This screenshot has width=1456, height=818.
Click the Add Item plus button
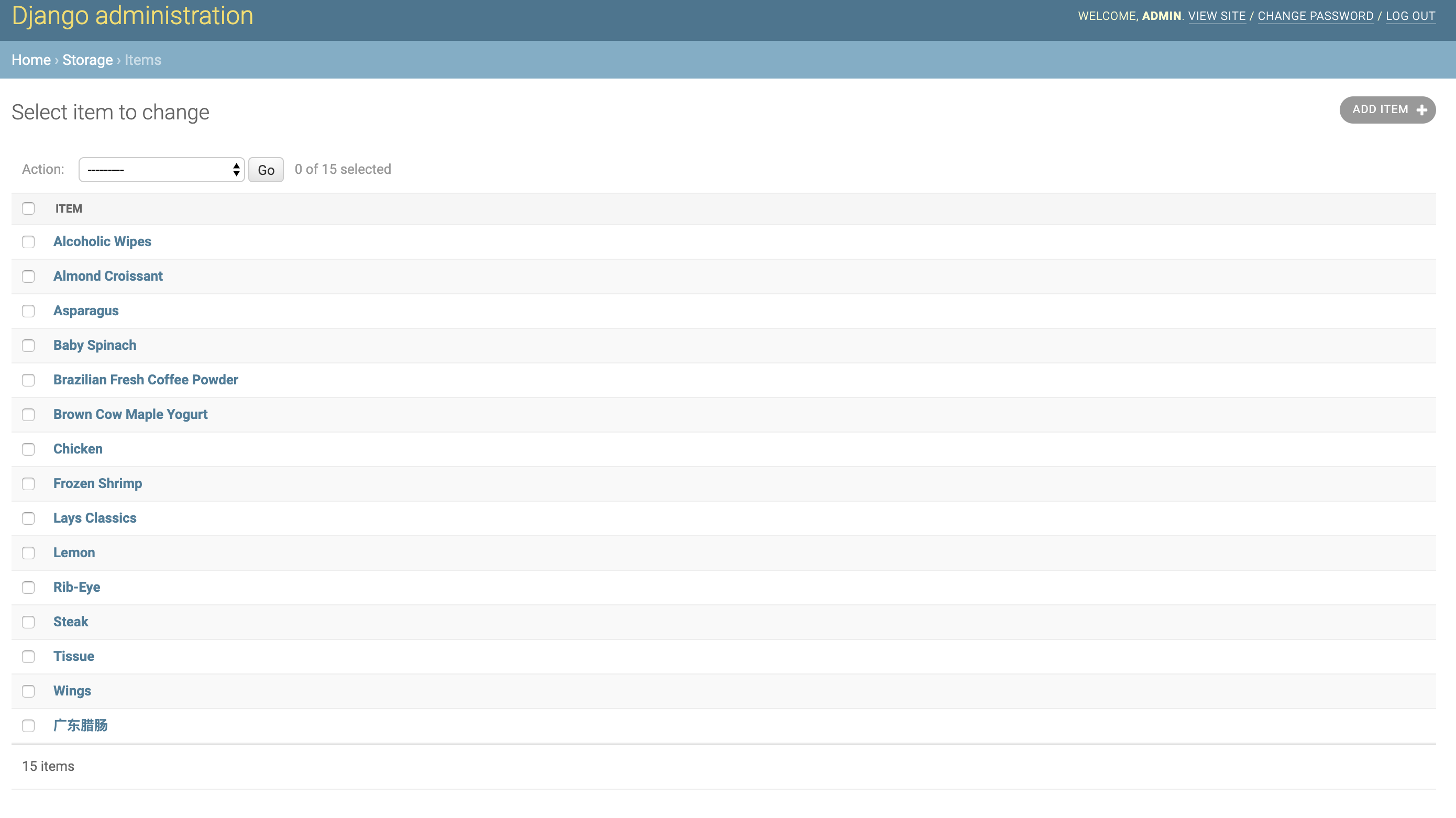pos(1387,109)
